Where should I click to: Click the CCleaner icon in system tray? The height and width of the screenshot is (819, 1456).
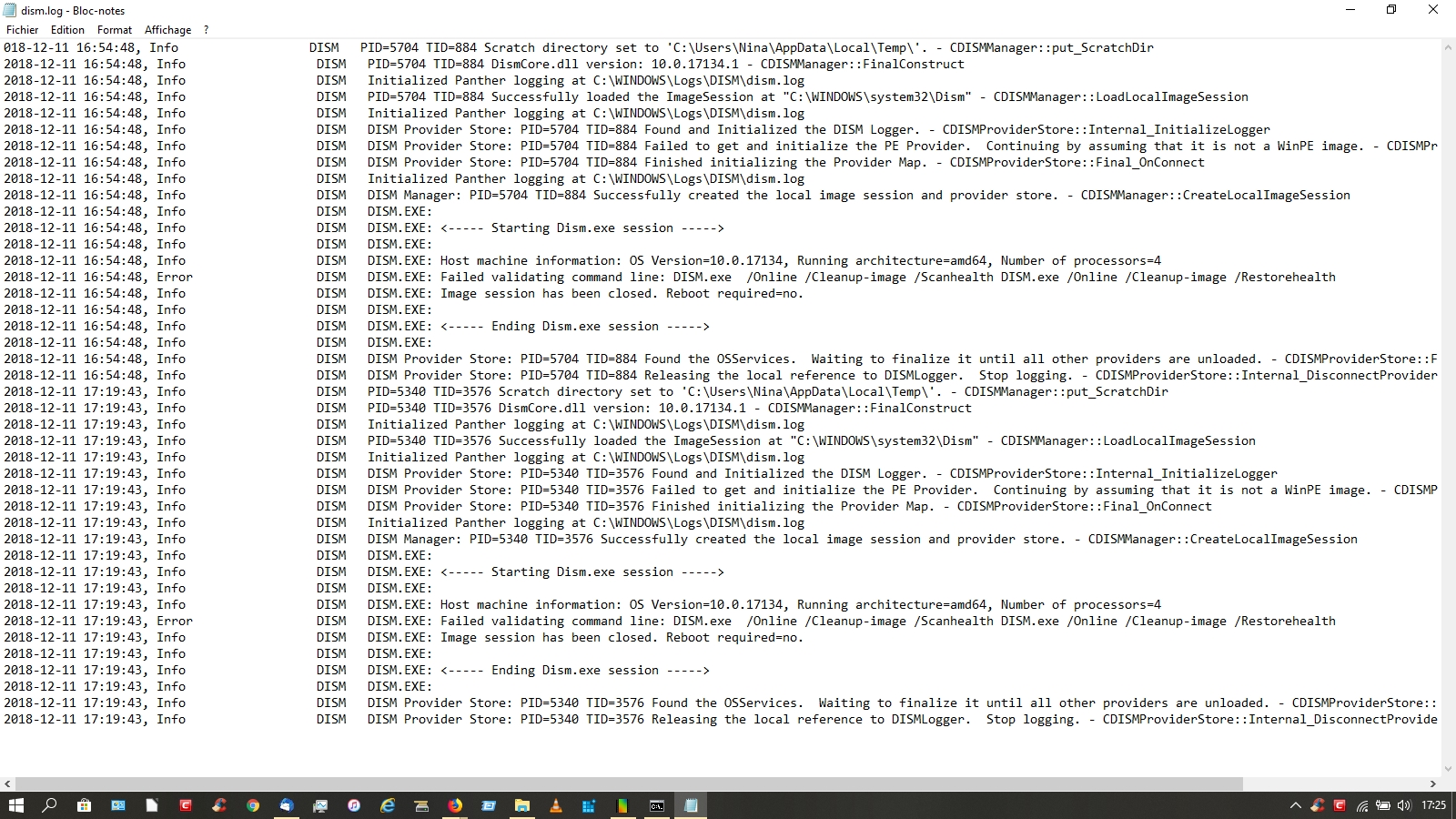(x=1318, y=805)
